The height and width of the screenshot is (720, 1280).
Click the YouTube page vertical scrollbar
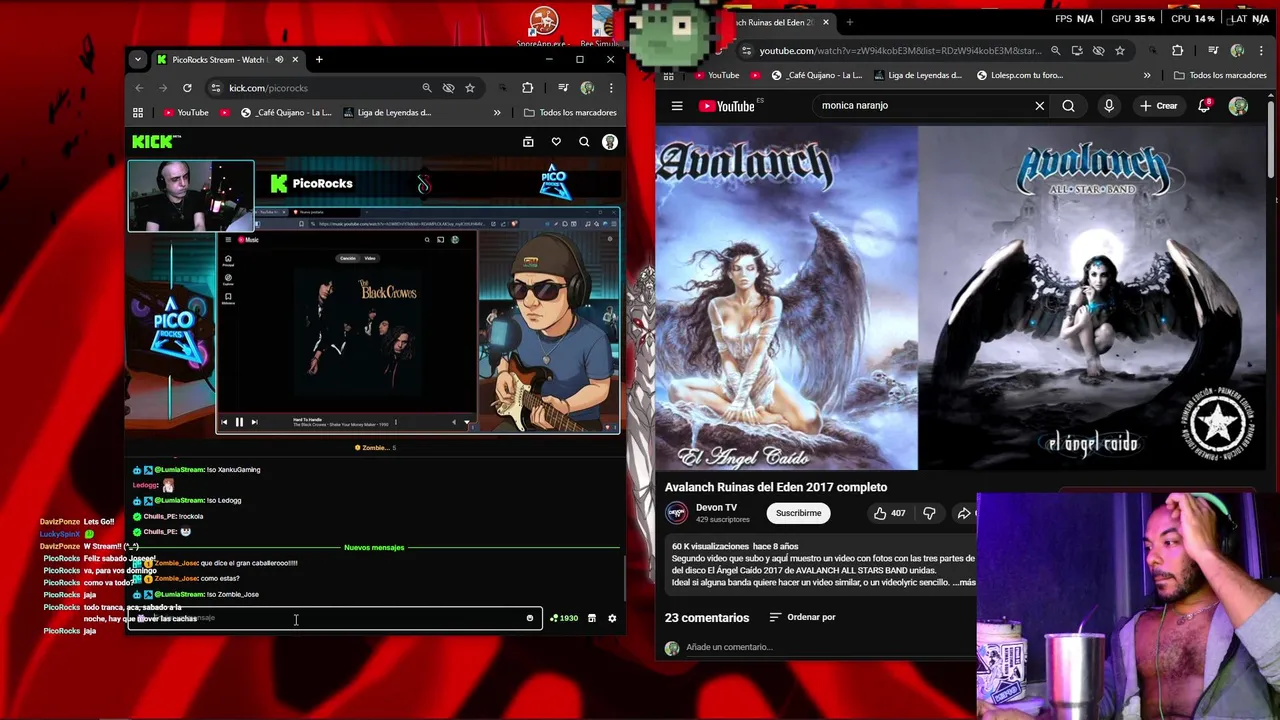point(1272,140)
